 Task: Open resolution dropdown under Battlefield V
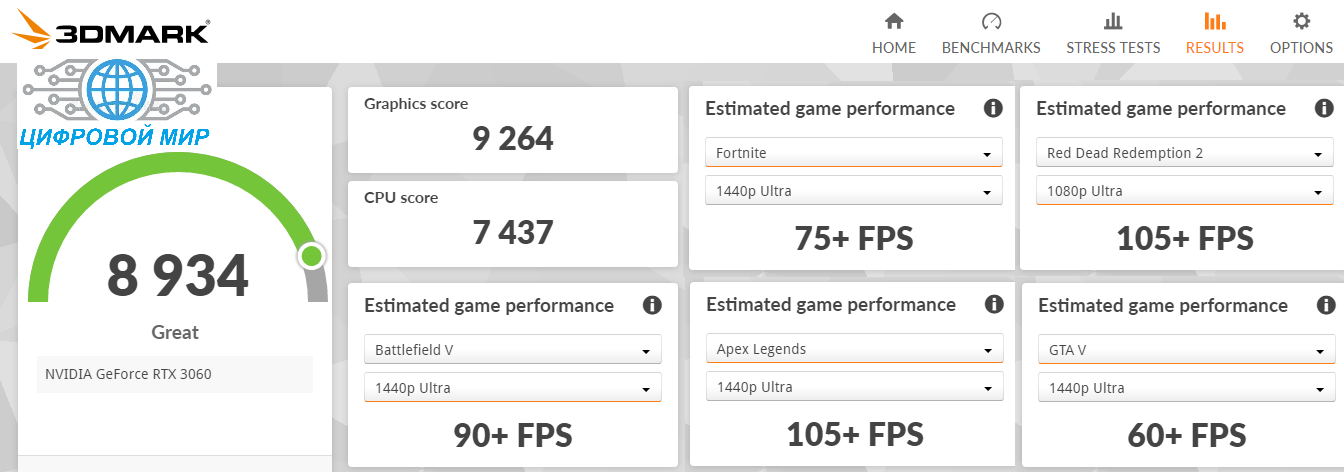[x=513, y=388]
